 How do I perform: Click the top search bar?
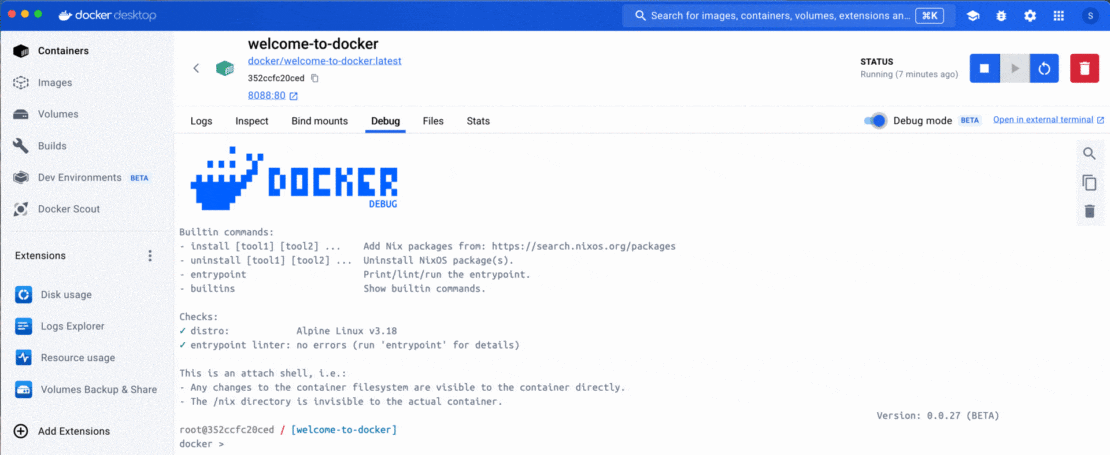point(789,16)
